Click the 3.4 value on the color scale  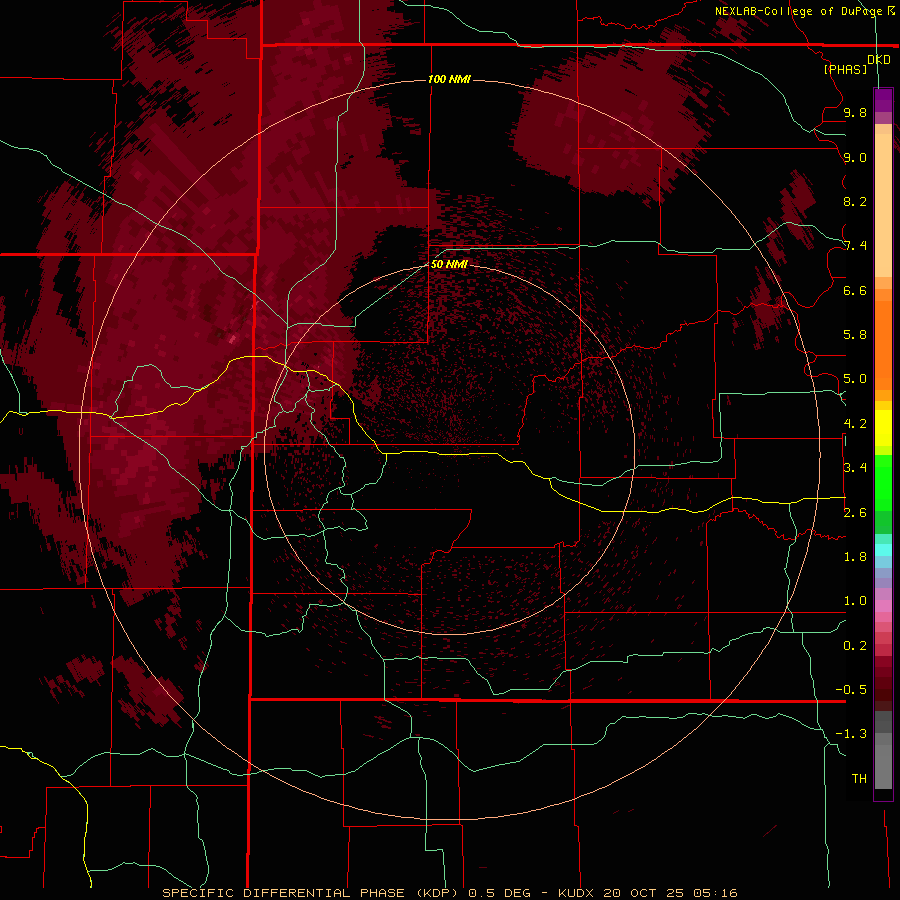(855, 468)
